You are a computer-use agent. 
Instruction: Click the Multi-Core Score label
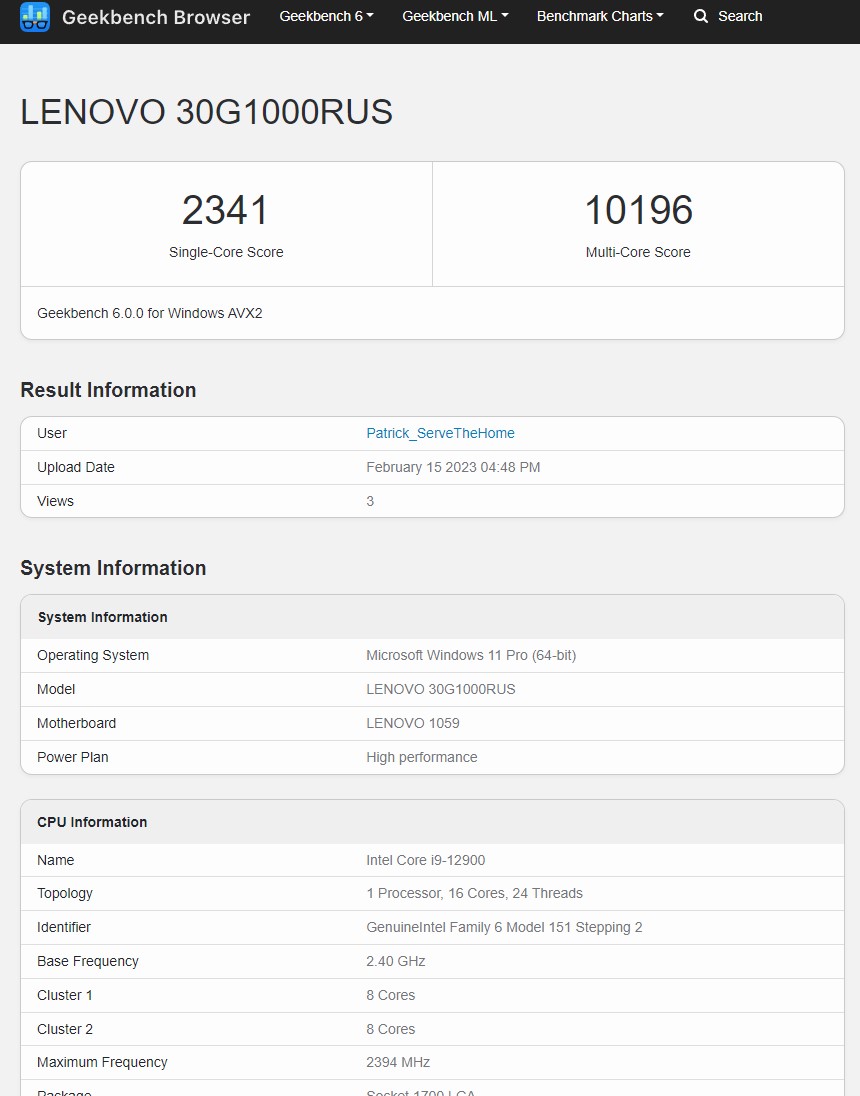pos(638,252)
